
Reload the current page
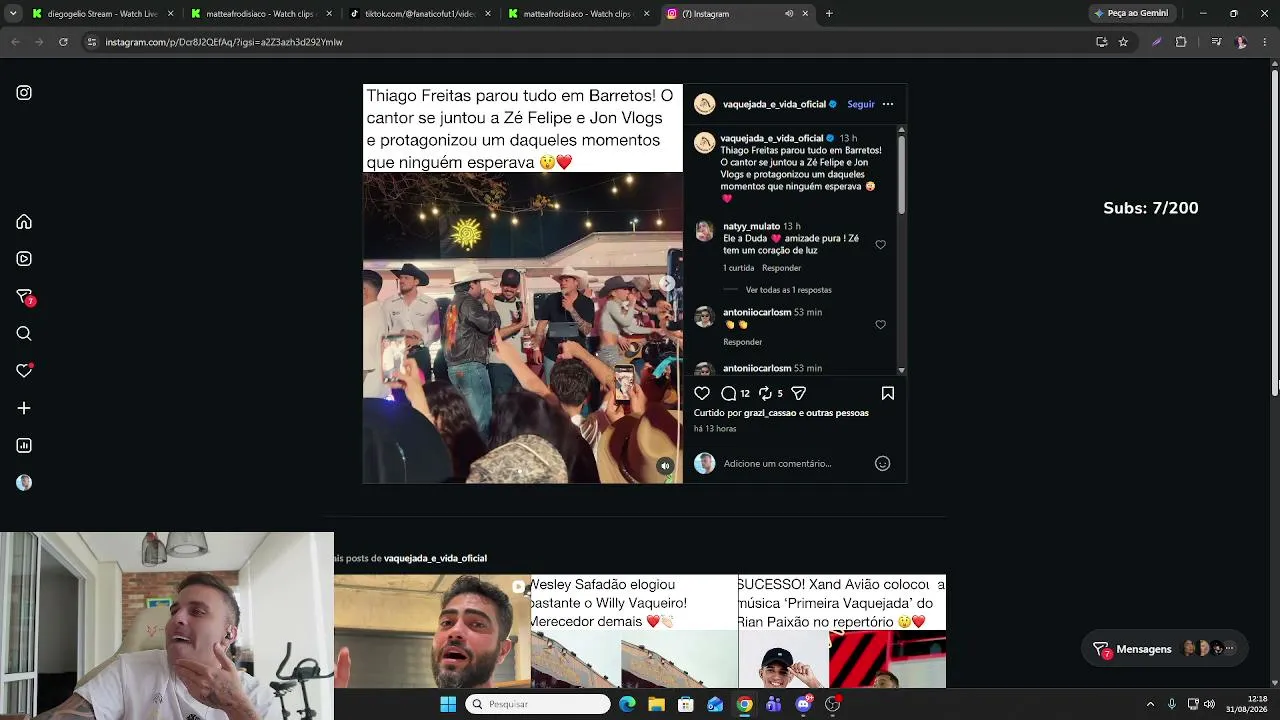tap(63, 42)
